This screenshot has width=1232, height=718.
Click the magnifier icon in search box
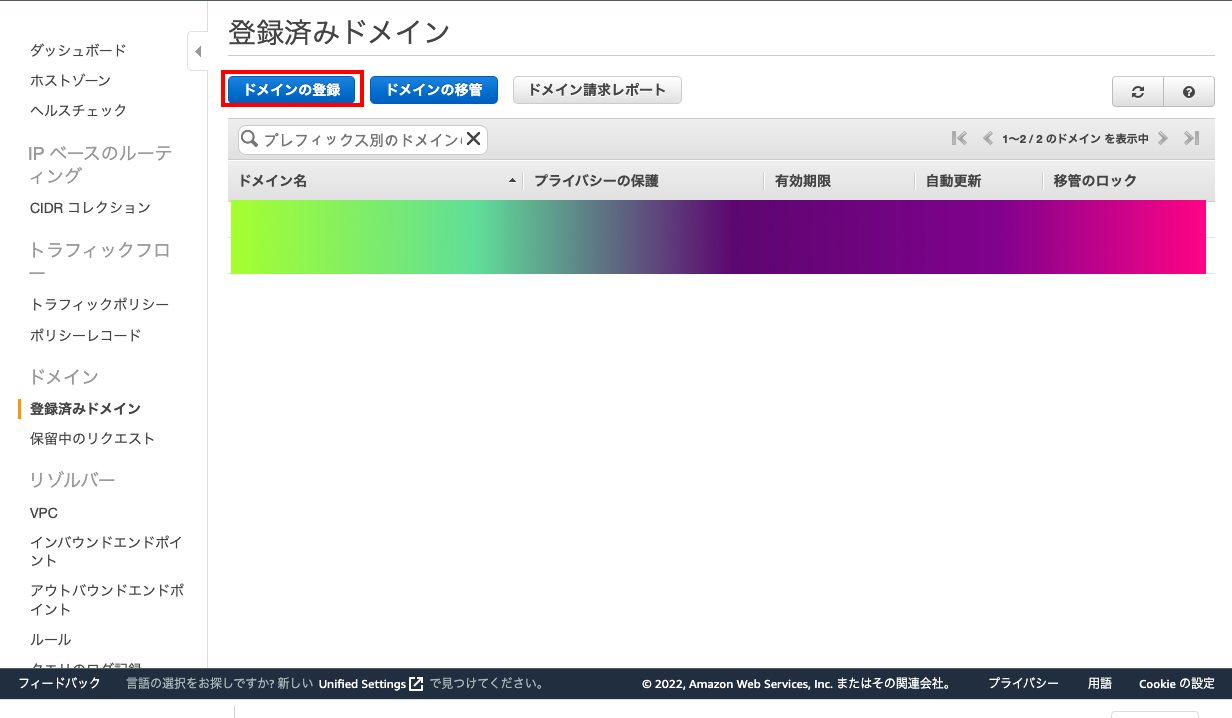[250, 139]
